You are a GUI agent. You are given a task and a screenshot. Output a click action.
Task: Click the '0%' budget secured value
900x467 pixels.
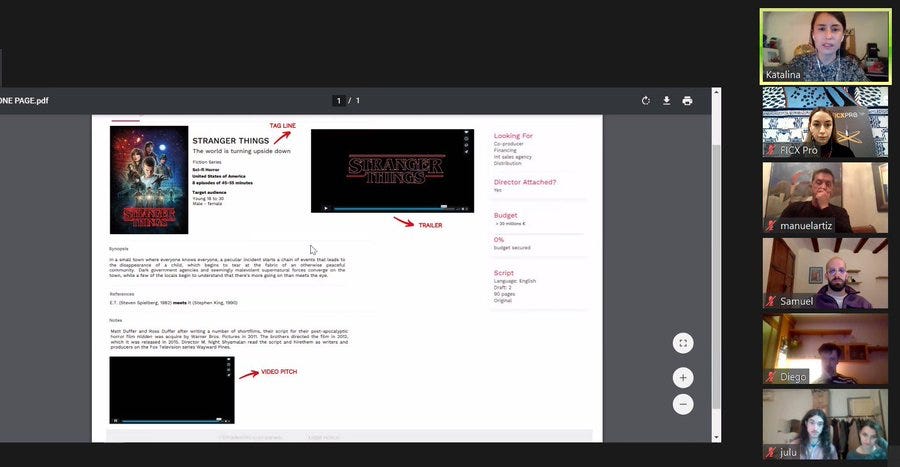click(498, 240)
